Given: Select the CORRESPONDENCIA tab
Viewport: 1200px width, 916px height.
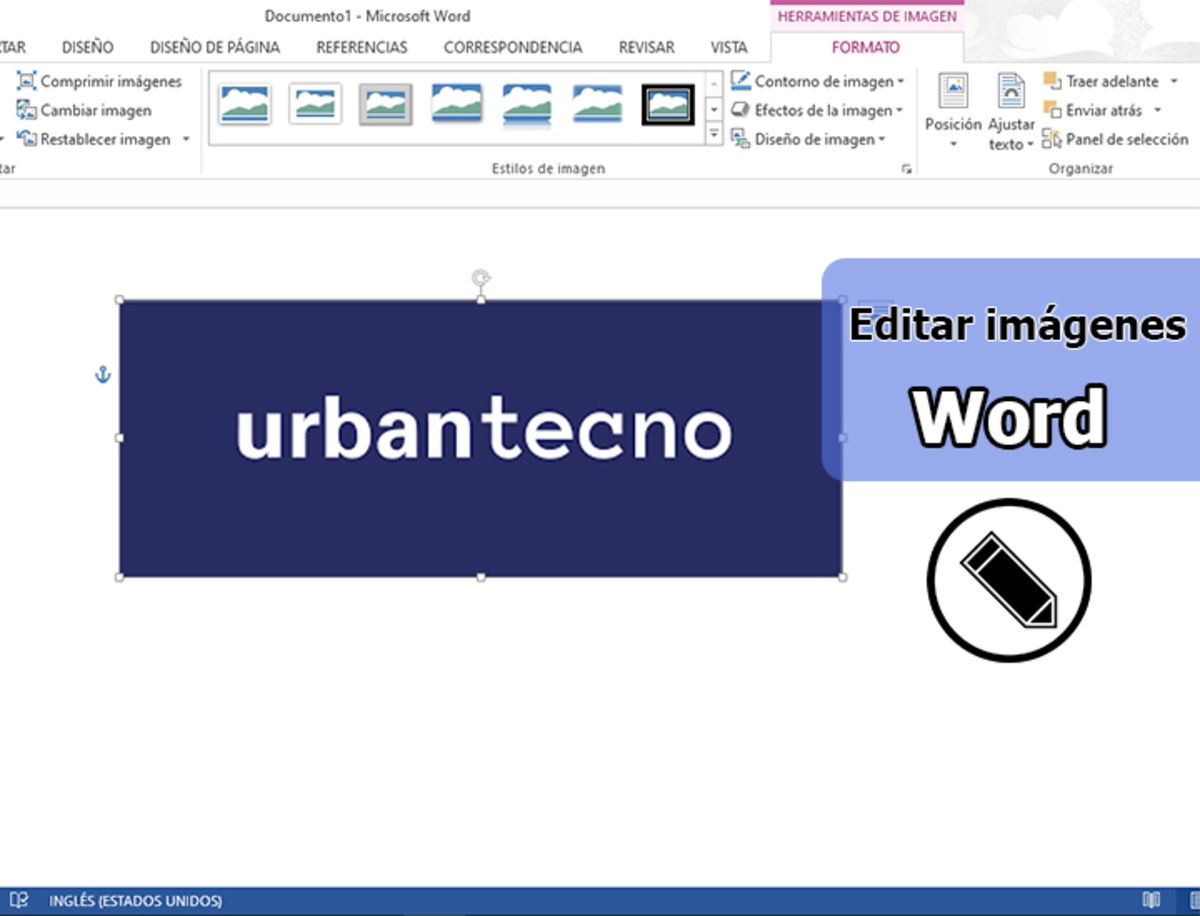Looking at the screenshot, I should coord(513,47).
